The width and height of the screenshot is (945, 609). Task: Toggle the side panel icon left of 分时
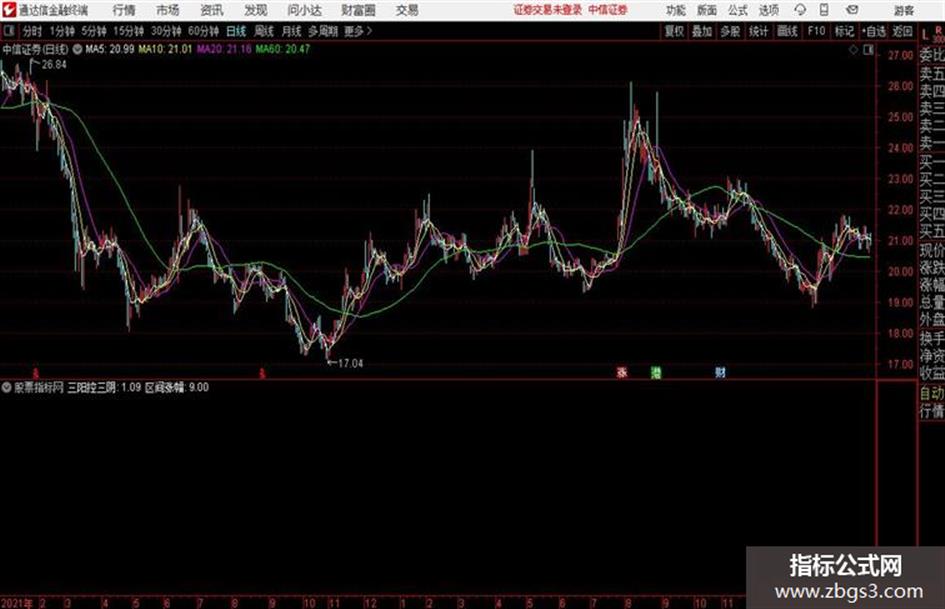point(8,31)
